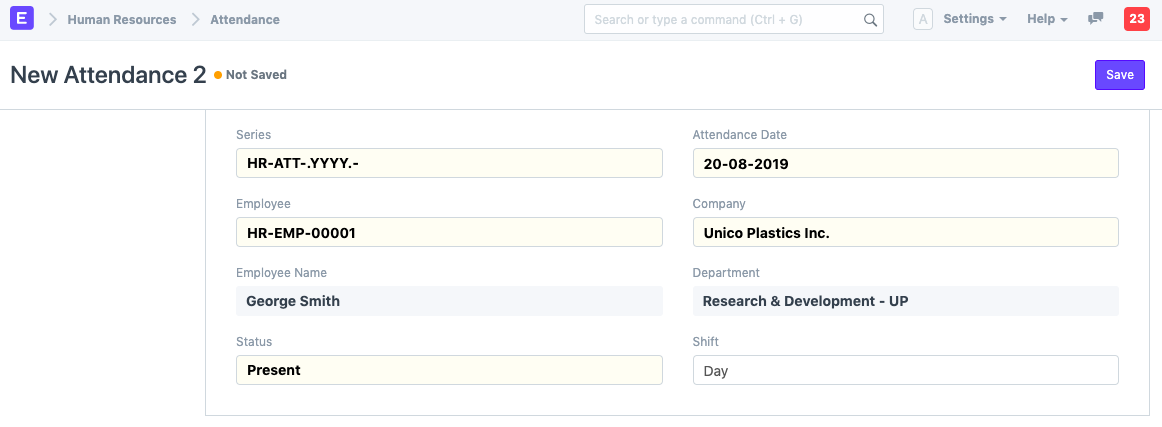Screen dimensions: 1162x427
Task: Click the Shift field showing Day
Action: pos(905,370)
